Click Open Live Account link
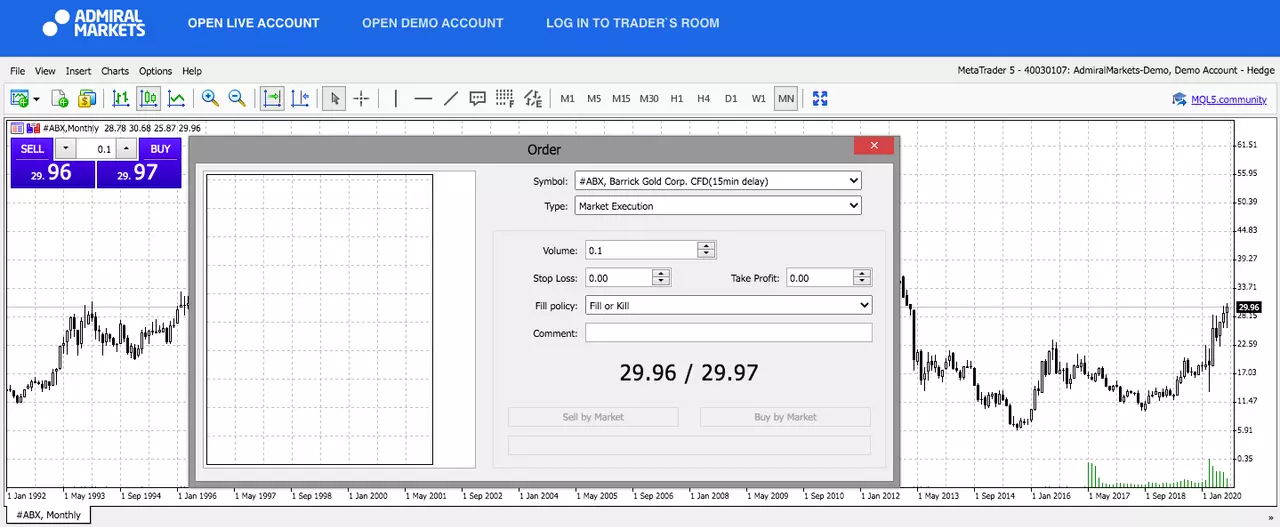The height and width of the screenshot is (527, 1280). click(x=254, y=23)
